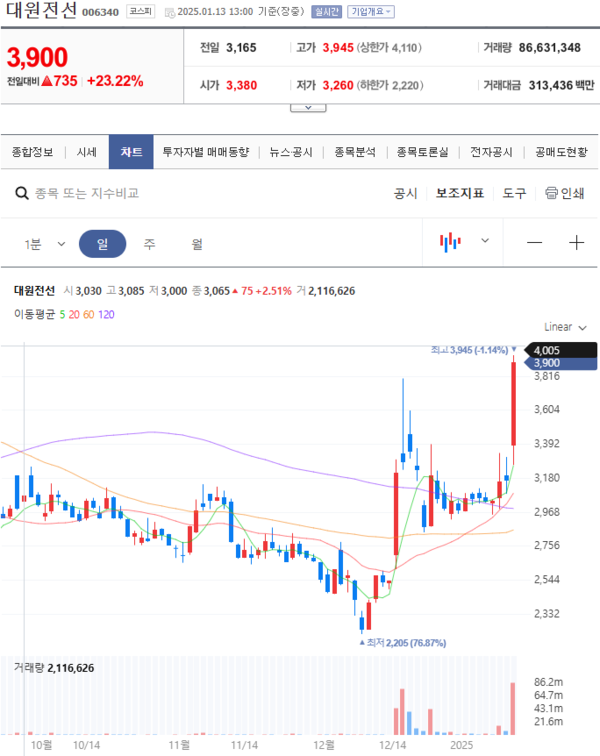Click the 거래대금 313,436 백만 value
The image size is (600, 756).
click(x=561, y=85)
